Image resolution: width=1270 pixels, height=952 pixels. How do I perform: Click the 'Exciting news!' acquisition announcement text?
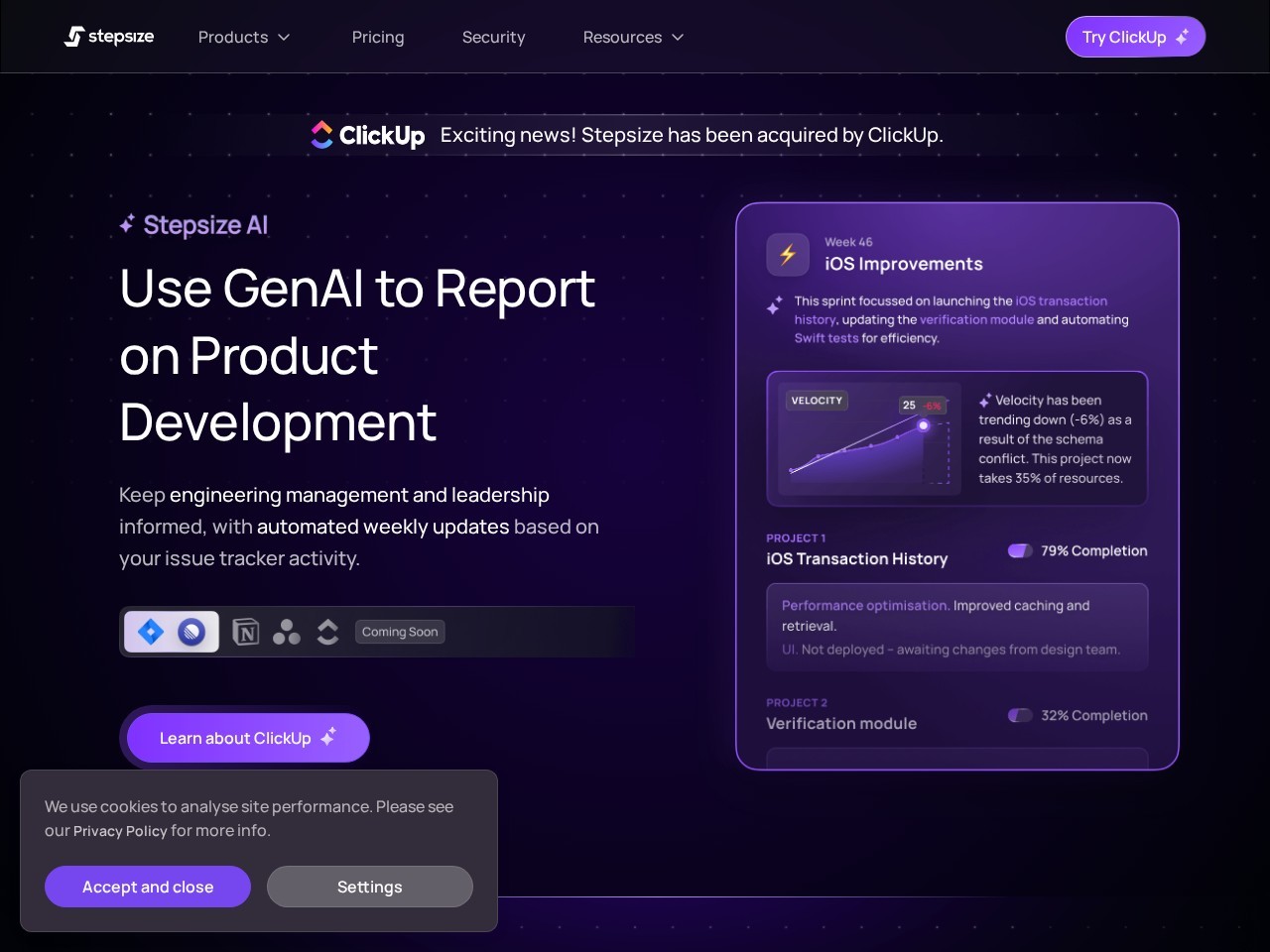692,135
